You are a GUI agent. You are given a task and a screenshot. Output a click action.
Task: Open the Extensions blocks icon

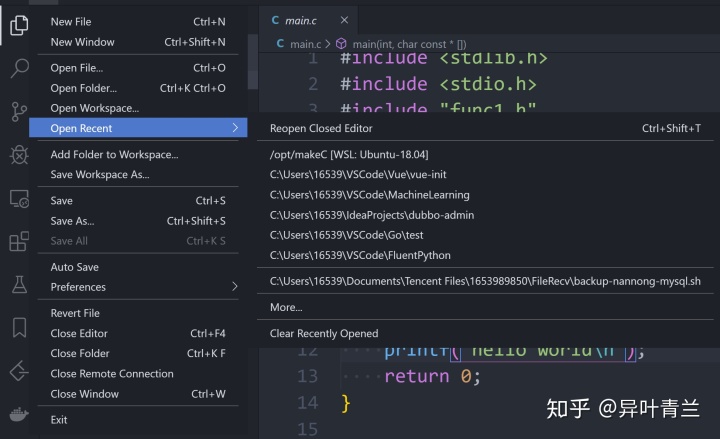pyautogui.click(x=19, y=241)
